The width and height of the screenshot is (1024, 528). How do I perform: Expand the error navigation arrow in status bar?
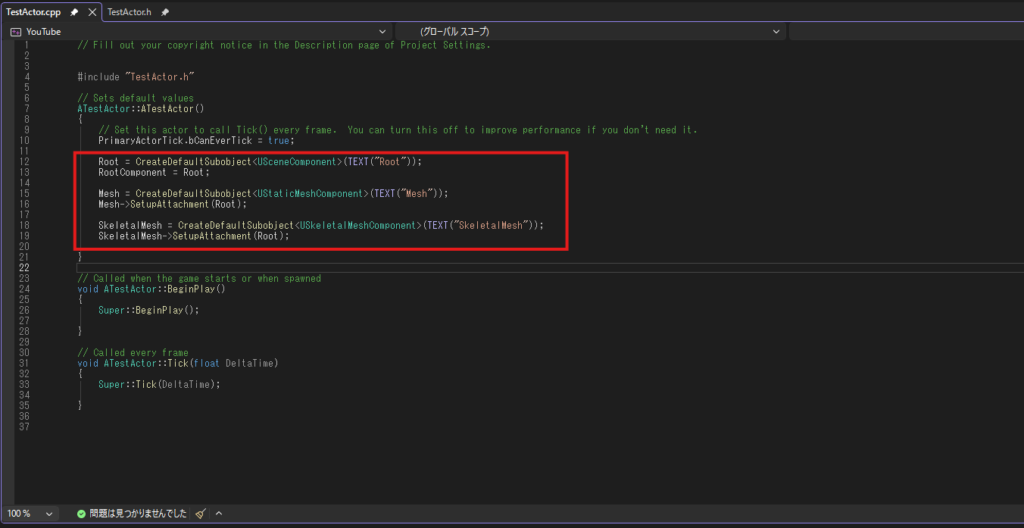[x=219, y=513]
